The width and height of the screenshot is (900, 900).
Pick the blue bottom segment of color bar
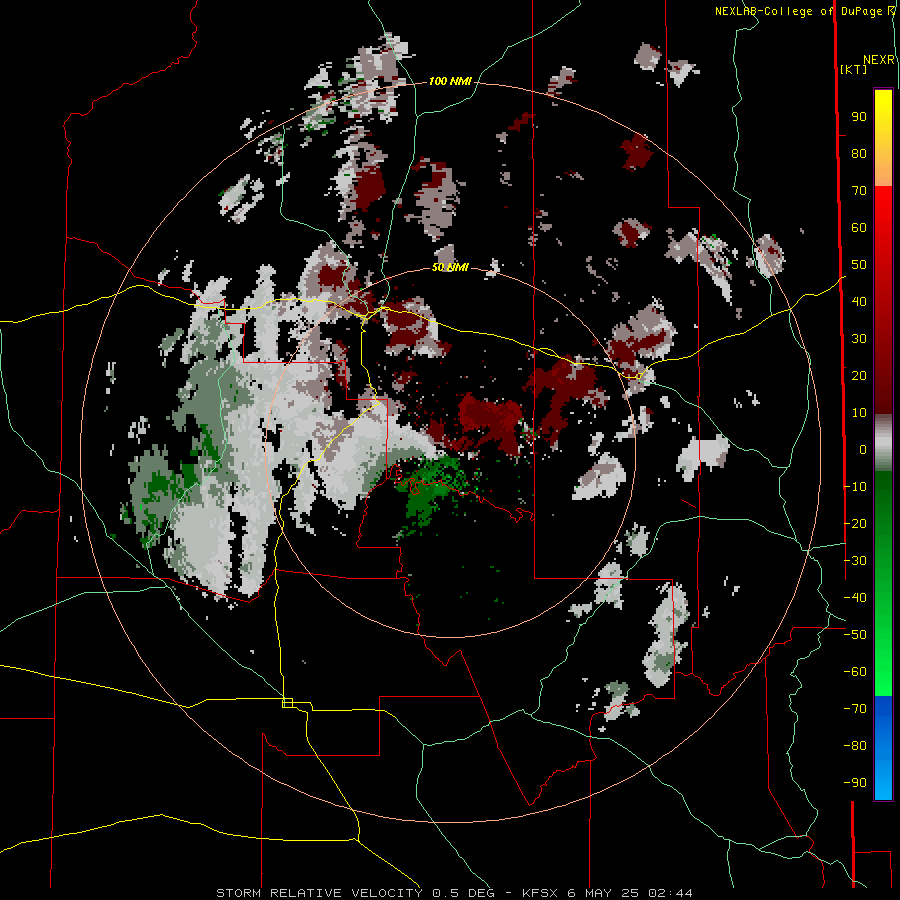point(883,748)
